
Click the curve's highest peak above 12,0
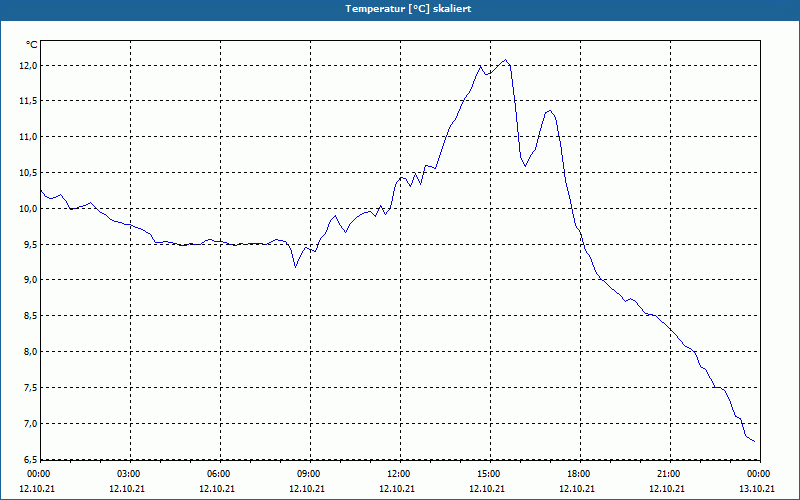tap(505, 60)
